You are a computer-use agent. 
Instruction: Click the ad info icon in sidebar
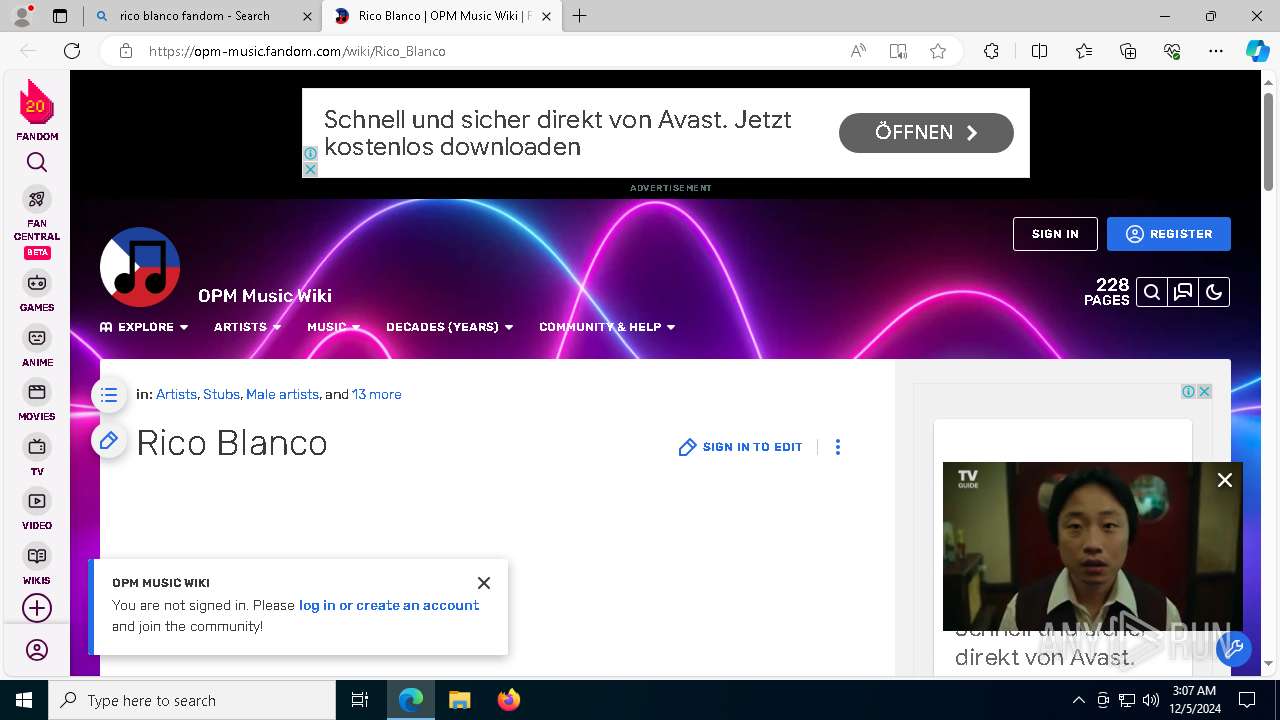click(1188, 392)
